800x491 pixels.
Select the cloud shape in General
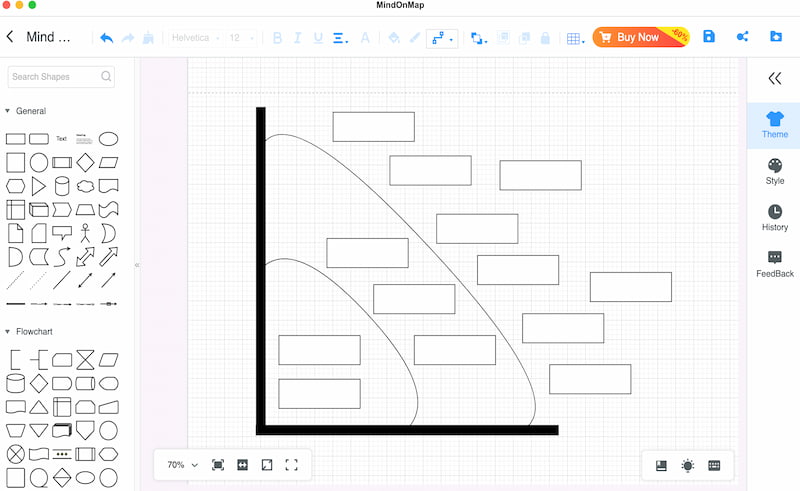85,186
